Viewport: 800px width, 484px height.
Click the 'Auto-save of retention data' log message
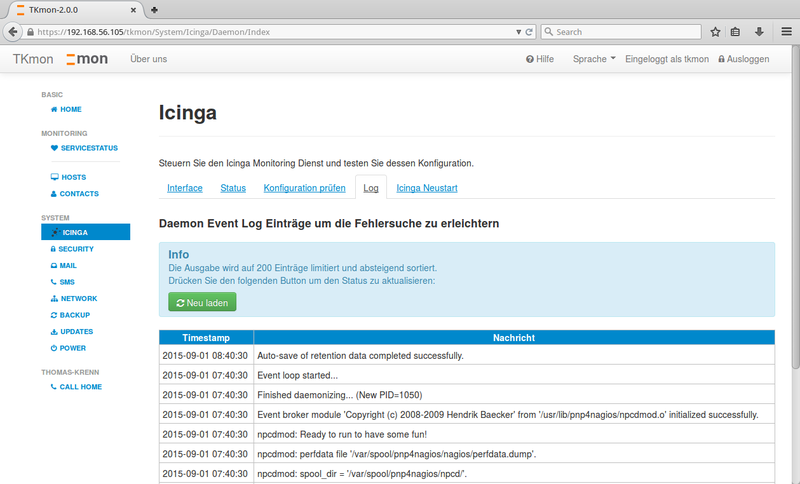[x=360, y=355]
